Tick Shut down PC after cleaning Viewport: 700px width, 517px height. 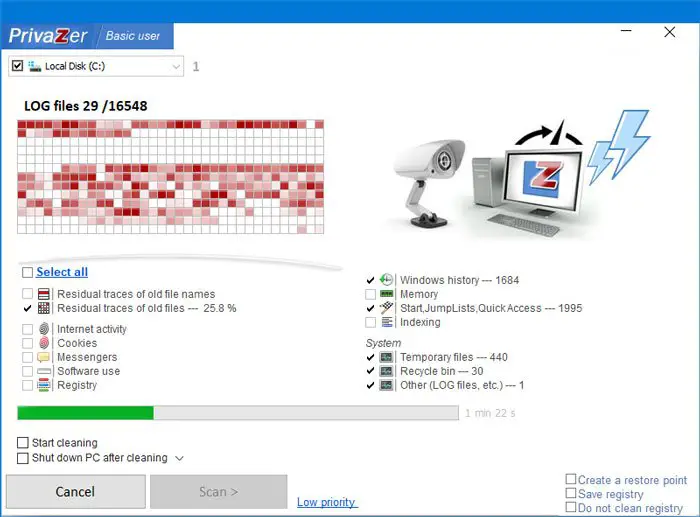click(x=22, y=458)
